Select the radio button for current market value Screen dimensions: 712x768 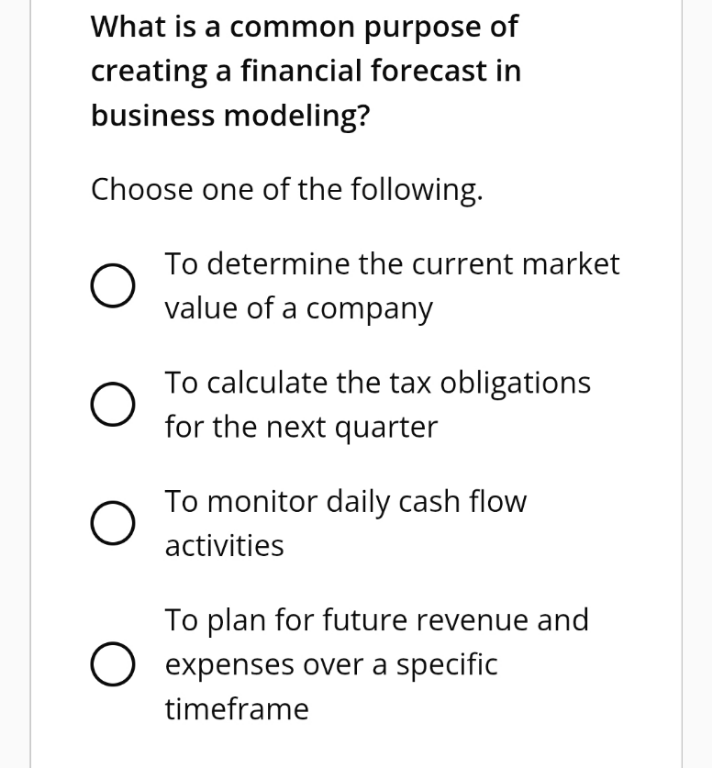pyautogui.click(x=113, y=286)
